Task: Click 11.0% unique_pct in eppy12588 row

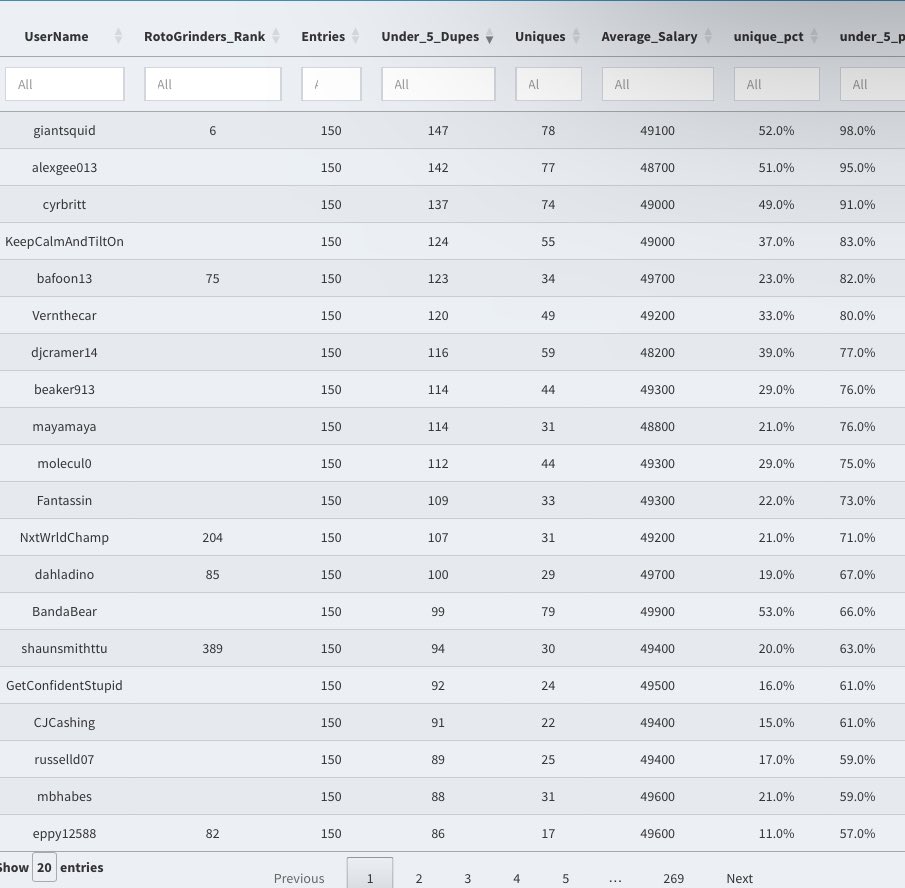Action: click(776, 833)
